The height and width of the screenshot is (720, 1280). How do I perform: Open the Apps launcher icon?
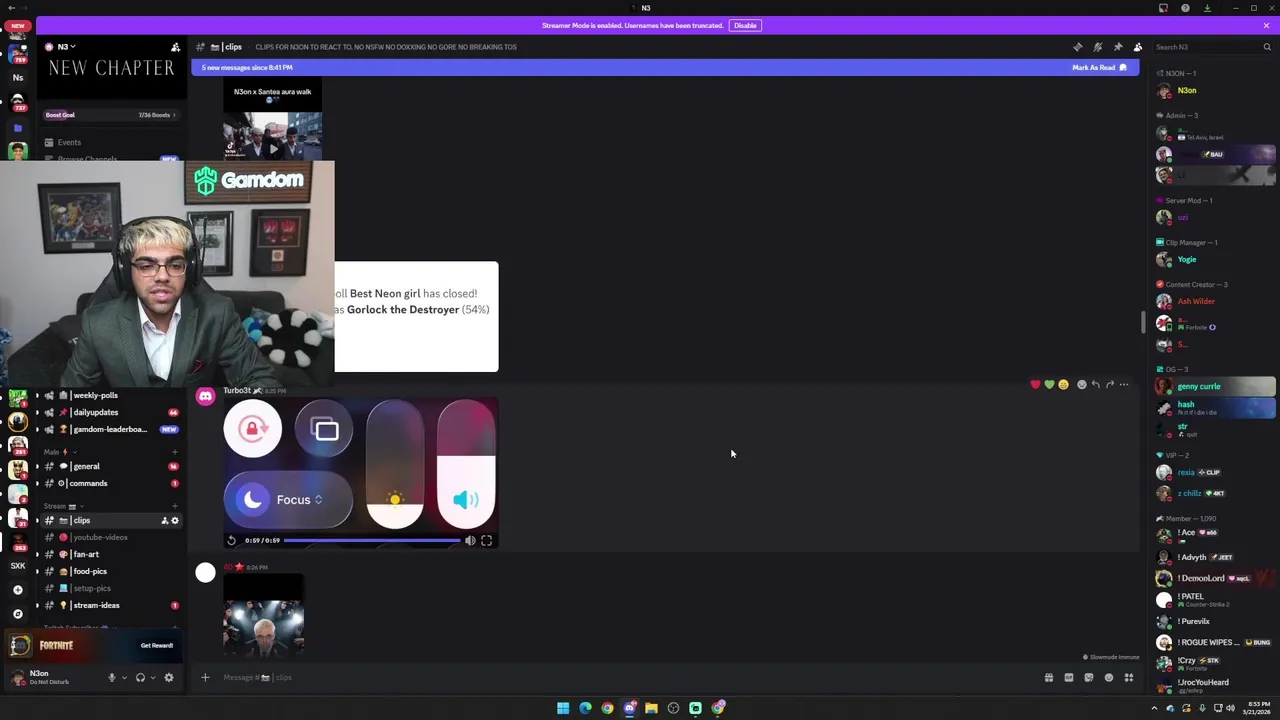(x=1128, y=677)
